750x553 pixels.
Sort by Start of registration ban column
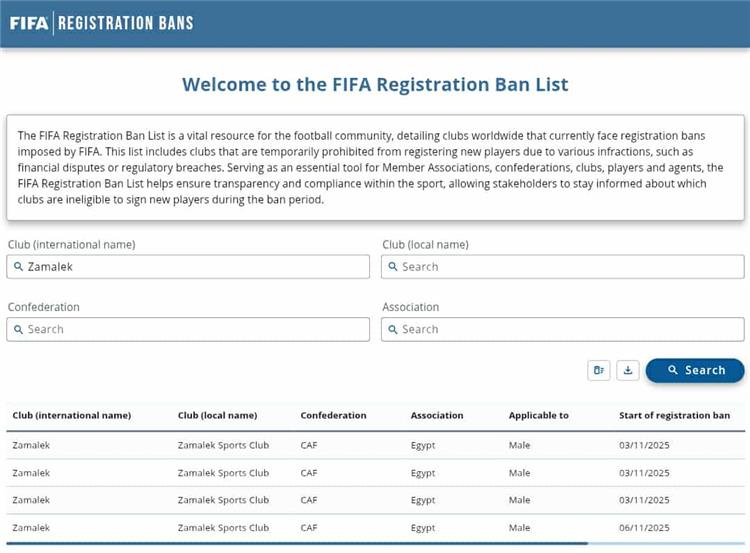[x=674, y=415]
